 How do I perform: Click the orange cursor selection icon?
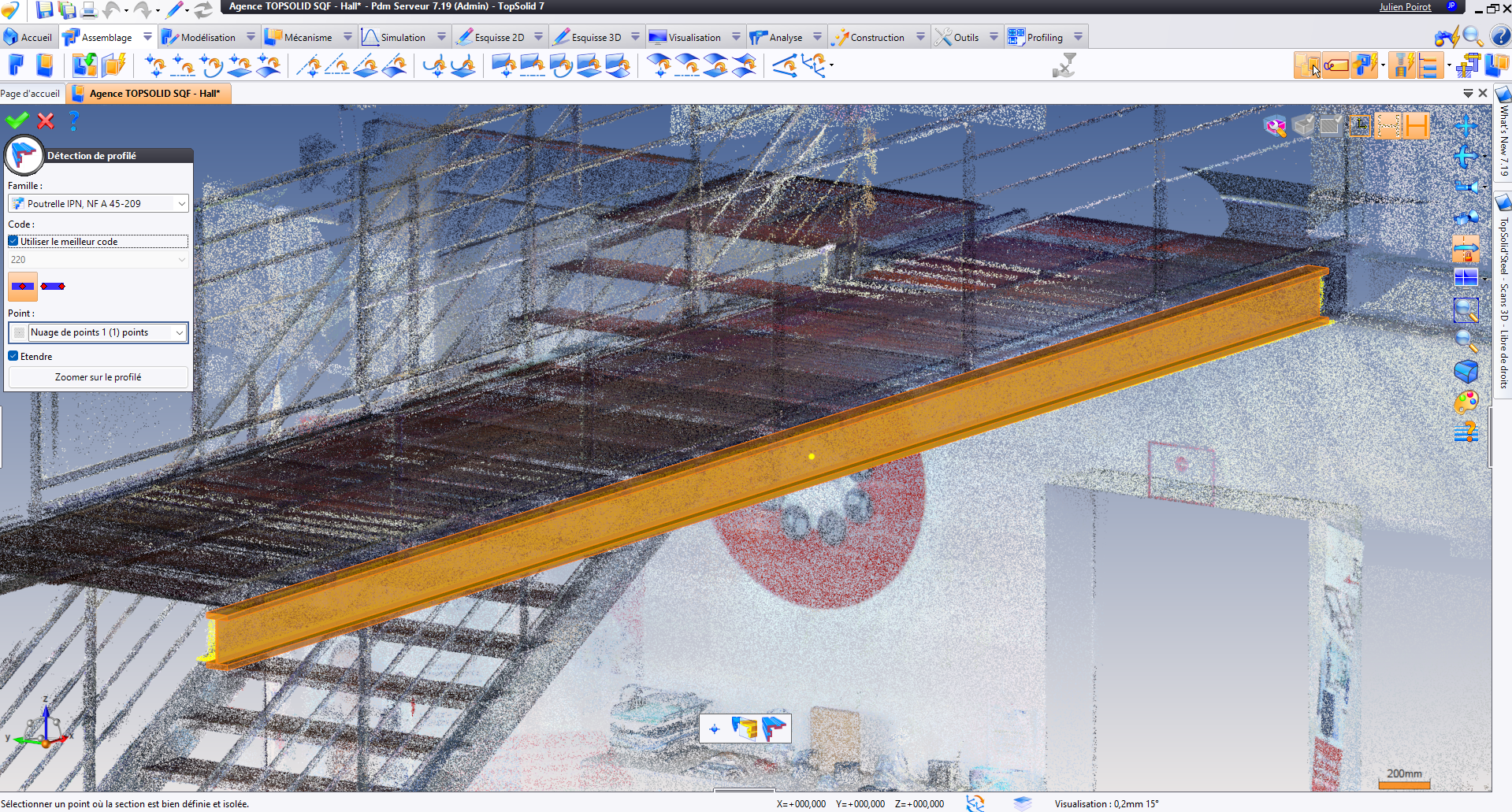[x=1307, y=65]
